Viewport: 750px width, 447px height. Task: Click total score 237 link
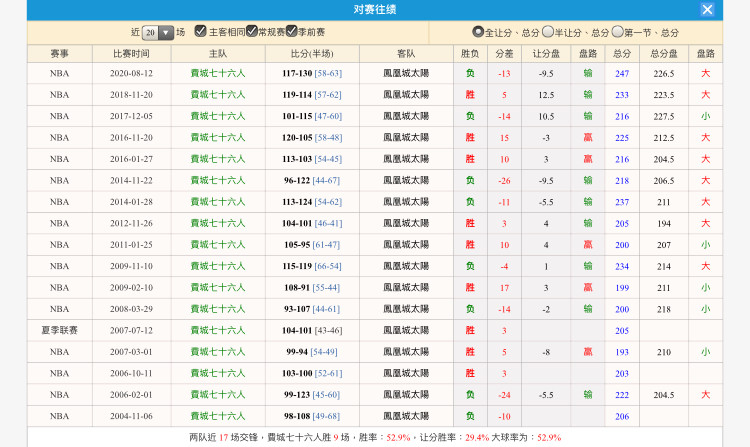(622, 202)
